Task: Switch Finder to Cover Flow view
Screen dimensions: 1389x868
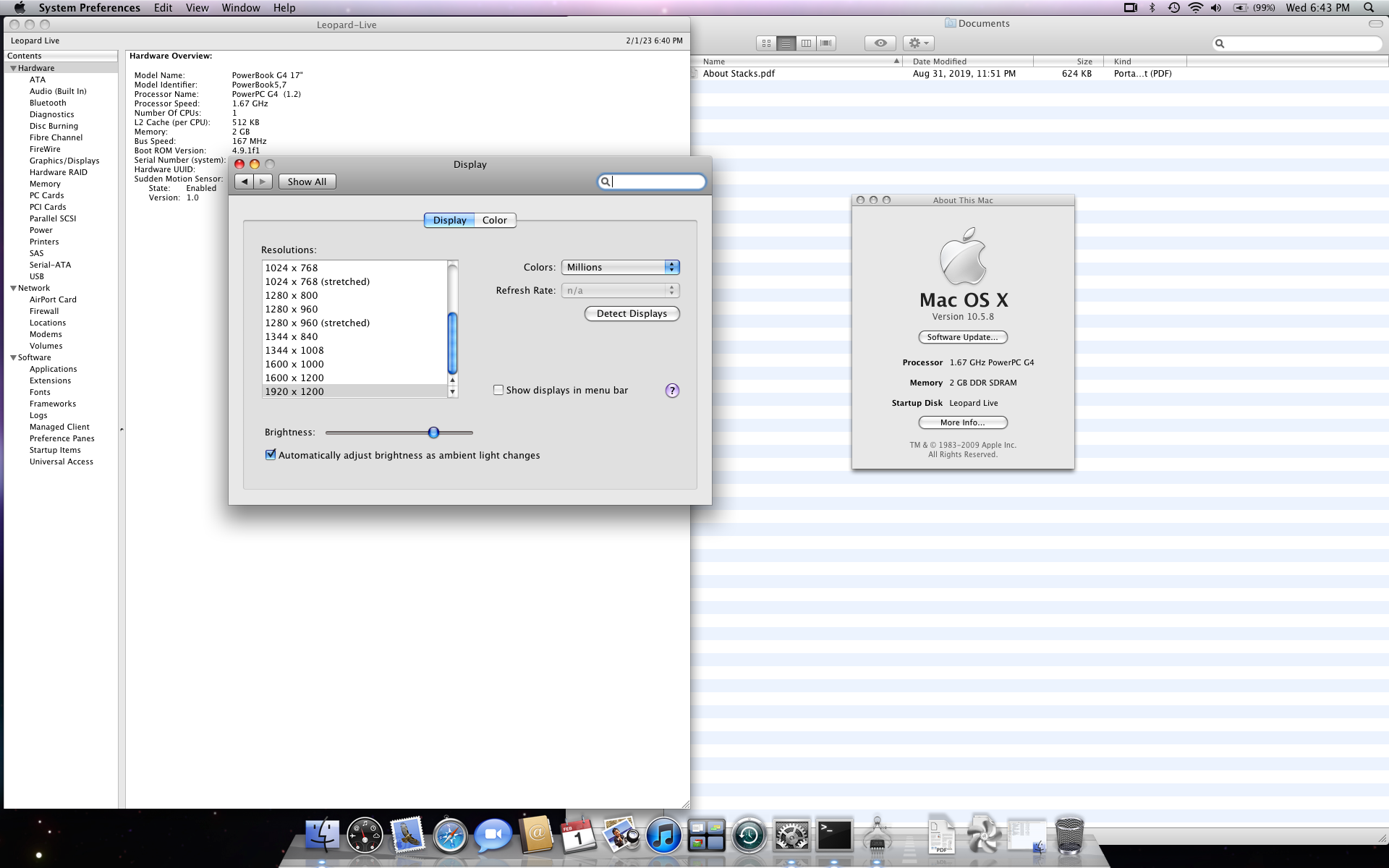Action: point(825,43)
